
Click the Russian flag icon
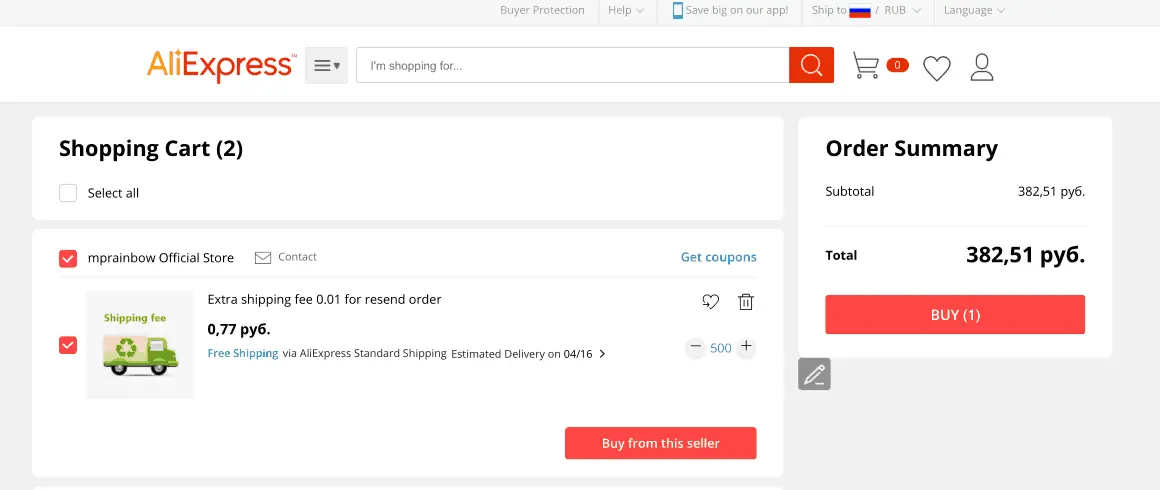coord(860,10)
